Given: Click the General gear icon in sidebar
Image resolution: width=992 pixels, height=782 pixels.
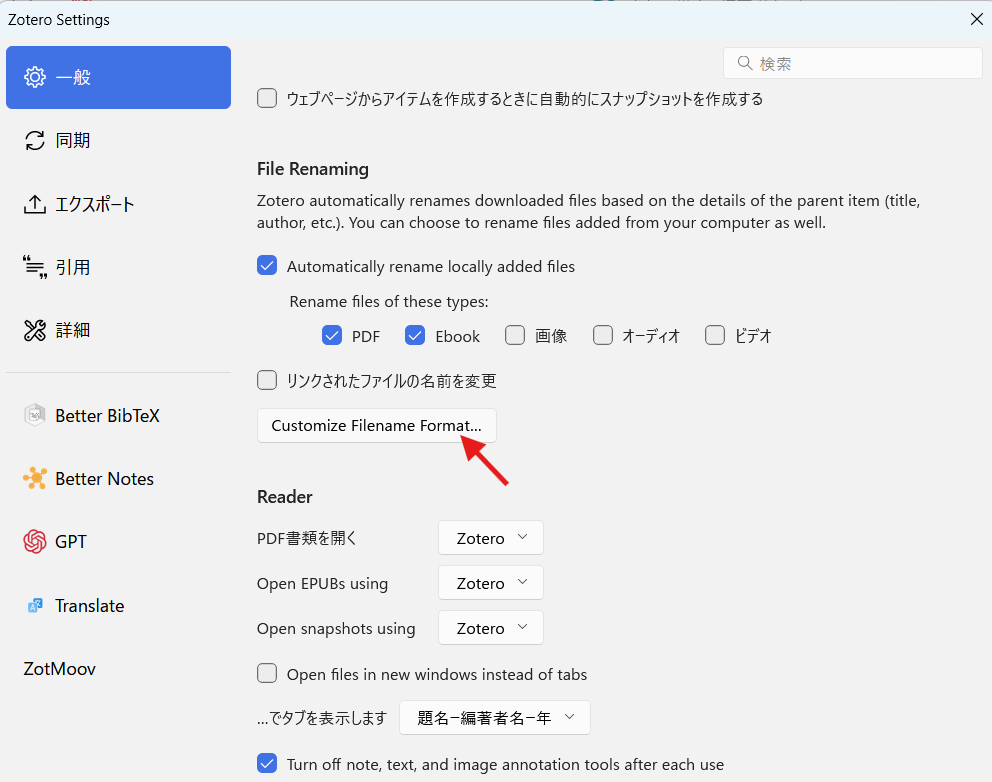Looking at the screenshot, I should 35,77.
